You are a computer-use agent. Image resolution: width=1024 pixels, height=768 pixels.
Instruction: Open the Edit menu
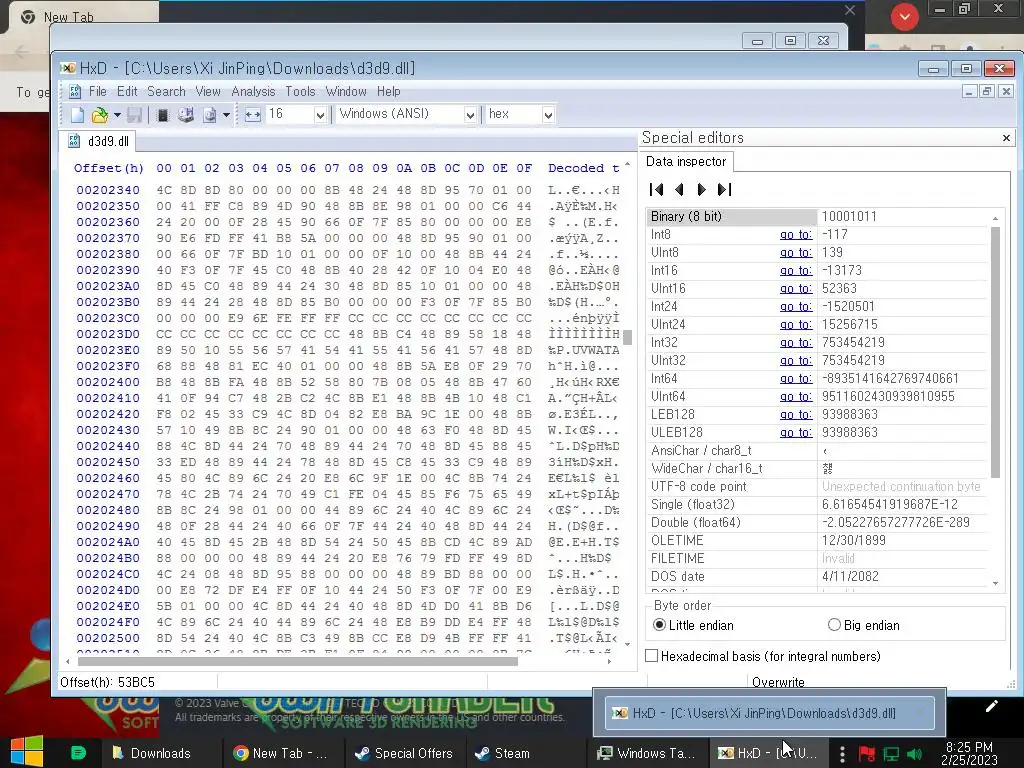[x=127, y=91]
